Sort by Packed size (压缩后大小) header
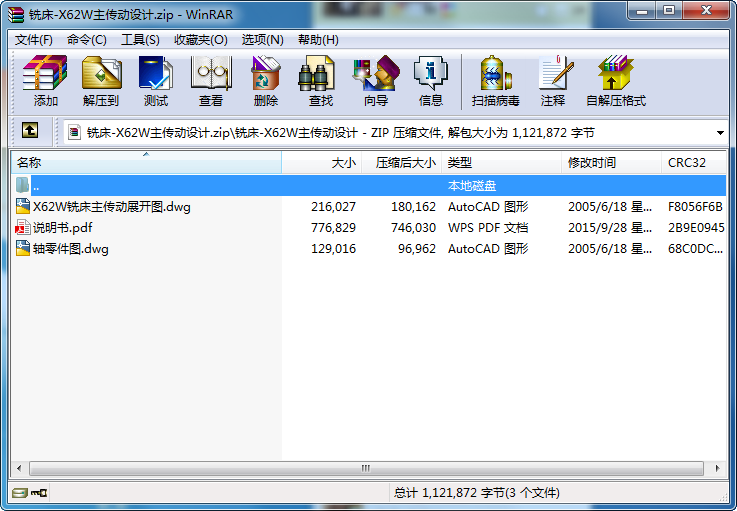This screenshot has width=737, height=511. tap(402, 163)
